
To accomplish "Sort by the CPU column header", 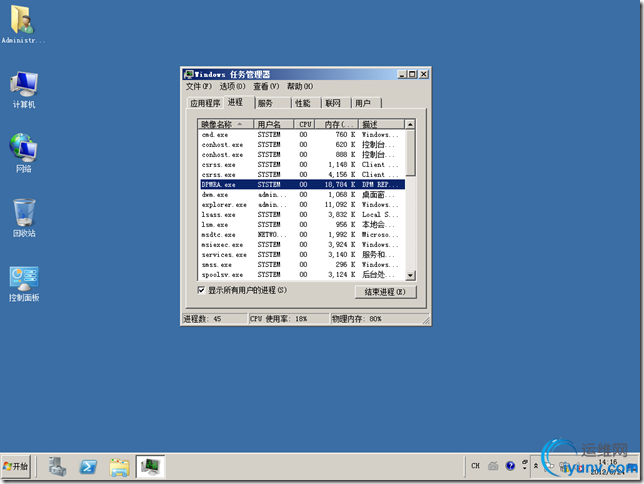I will [304, 124].
